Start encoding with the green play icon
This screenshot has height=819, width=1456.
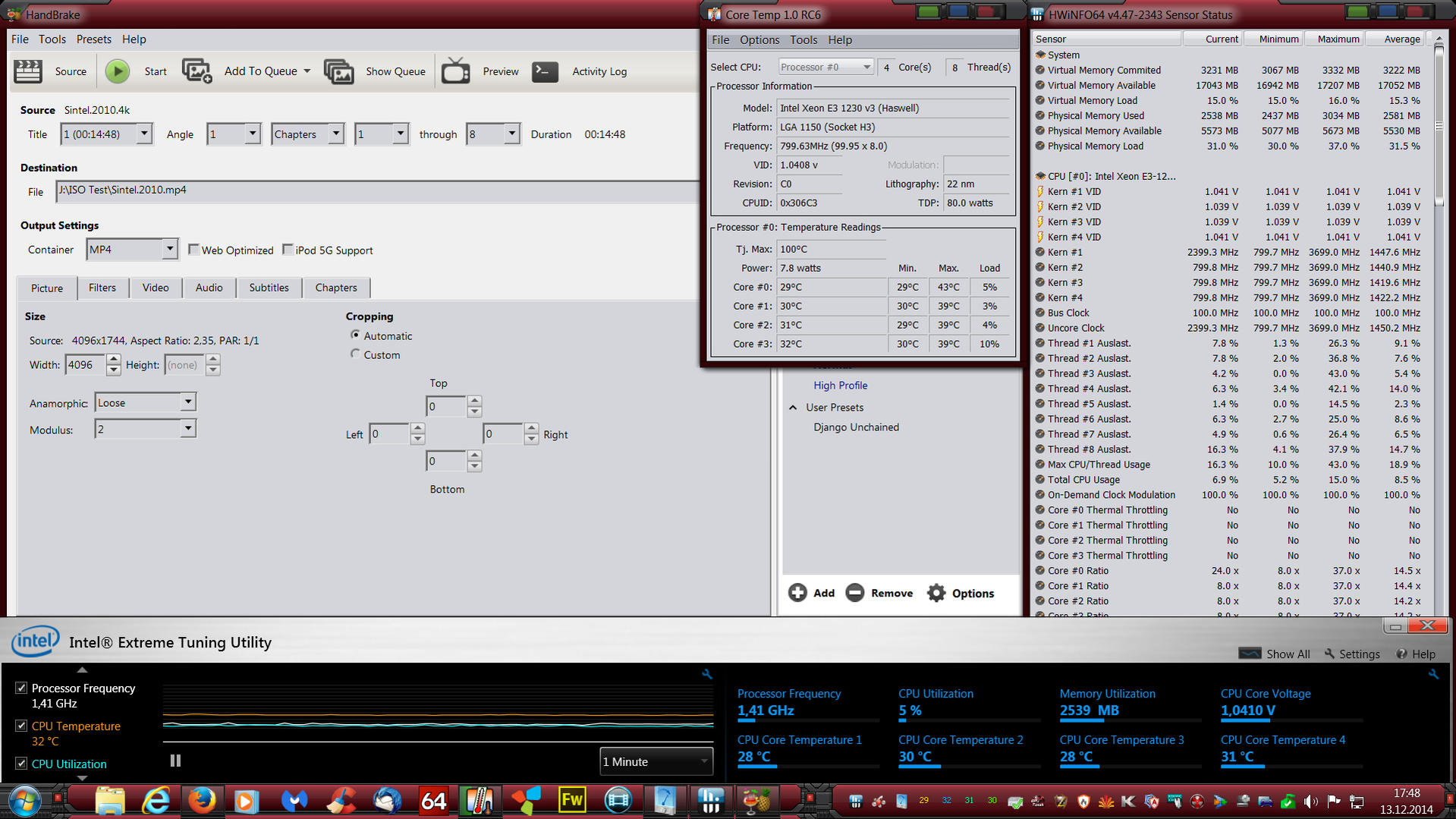click(x=117, y=71)
